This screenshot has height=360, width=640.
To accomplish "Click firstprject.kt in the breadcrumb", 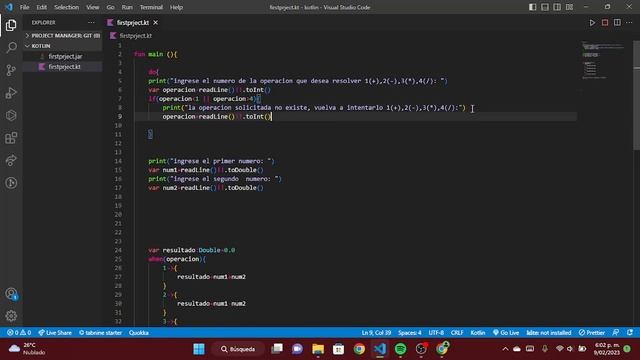I will [136, 36].
